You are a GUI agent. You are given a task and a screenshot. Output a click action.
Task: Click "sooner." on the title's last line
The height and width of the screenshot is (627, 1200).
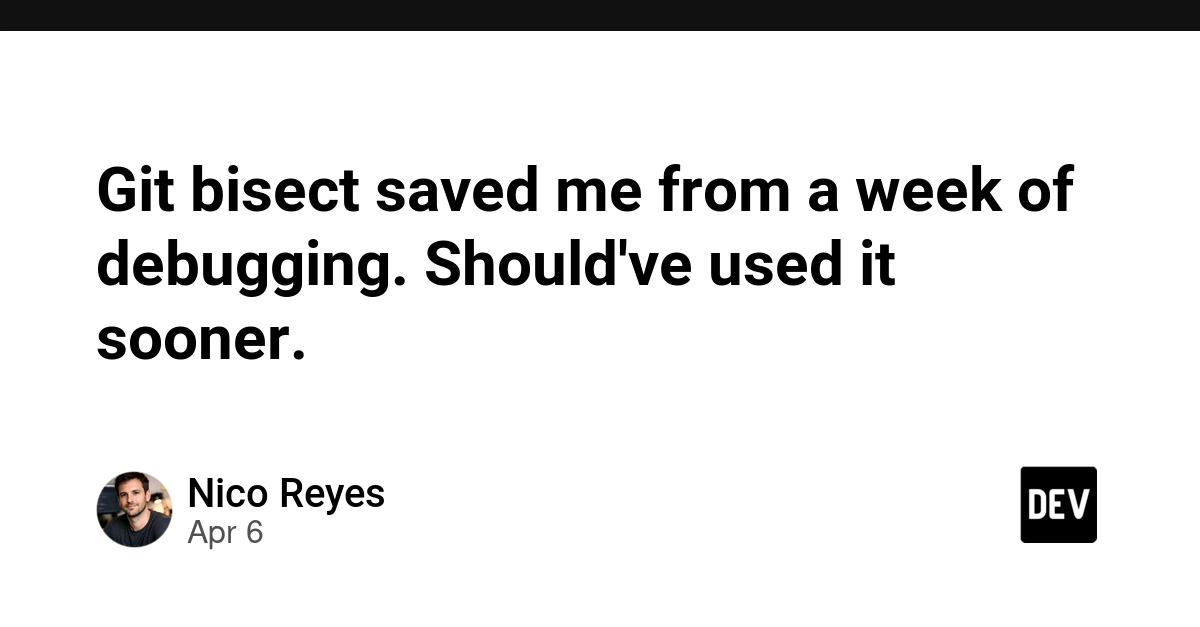coord(200,342)
